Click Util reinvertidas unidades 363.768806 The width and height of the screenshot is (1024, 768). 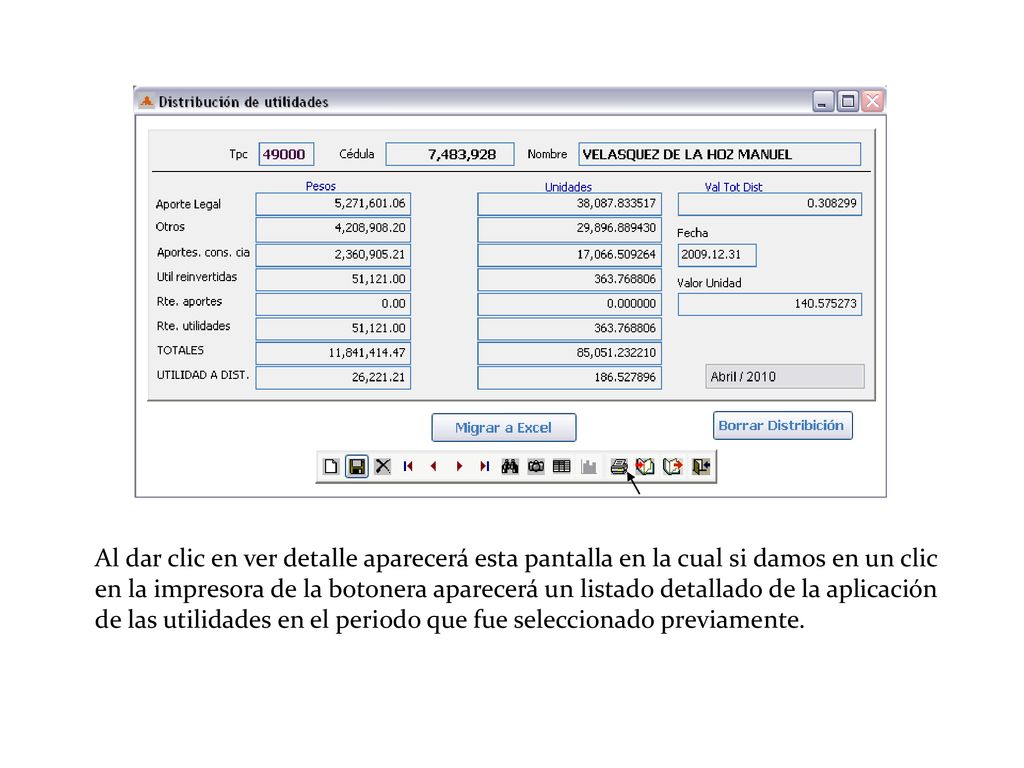(569, 279)
